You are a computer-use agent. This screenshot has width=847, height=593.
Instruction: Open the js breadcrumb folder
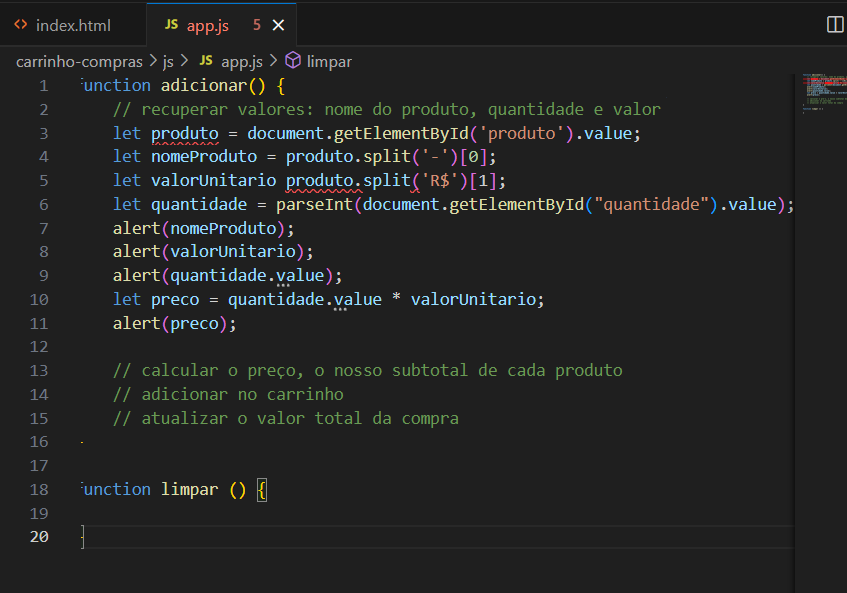(x=168, y=62)
